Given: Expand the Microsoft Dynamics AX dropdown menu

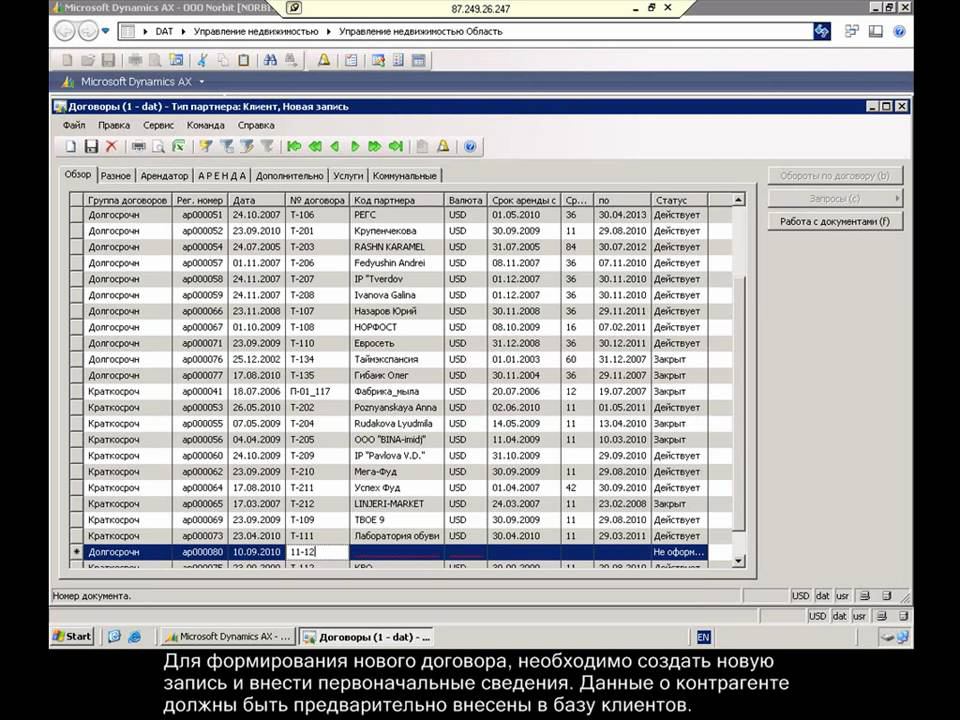Looking at the screenshot, I should click(202, 82).
